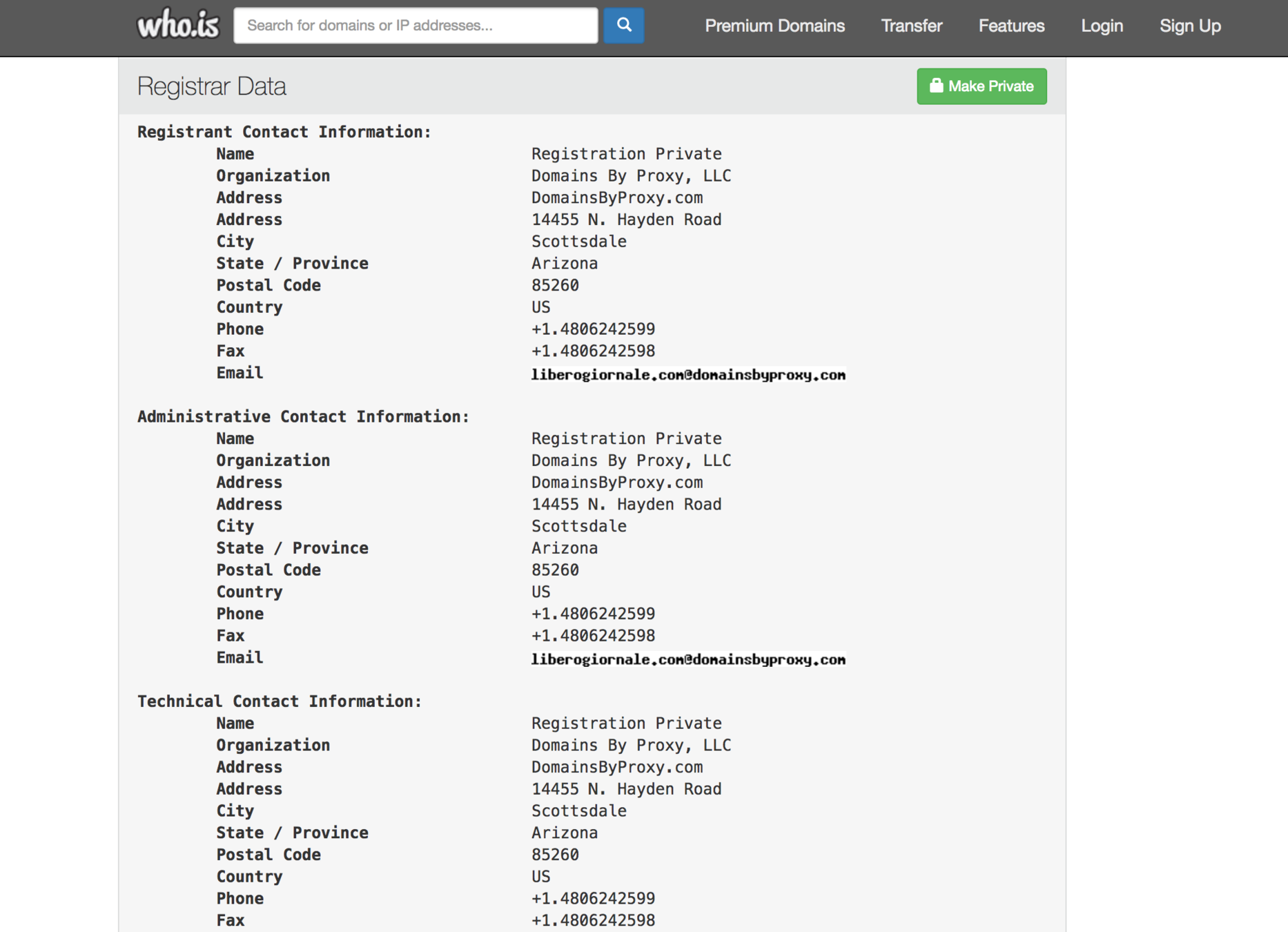This screenshot has height=932, width=1288.
Task: Select Registrant phone +1.4806242599
Action: [x=593, y=329]
